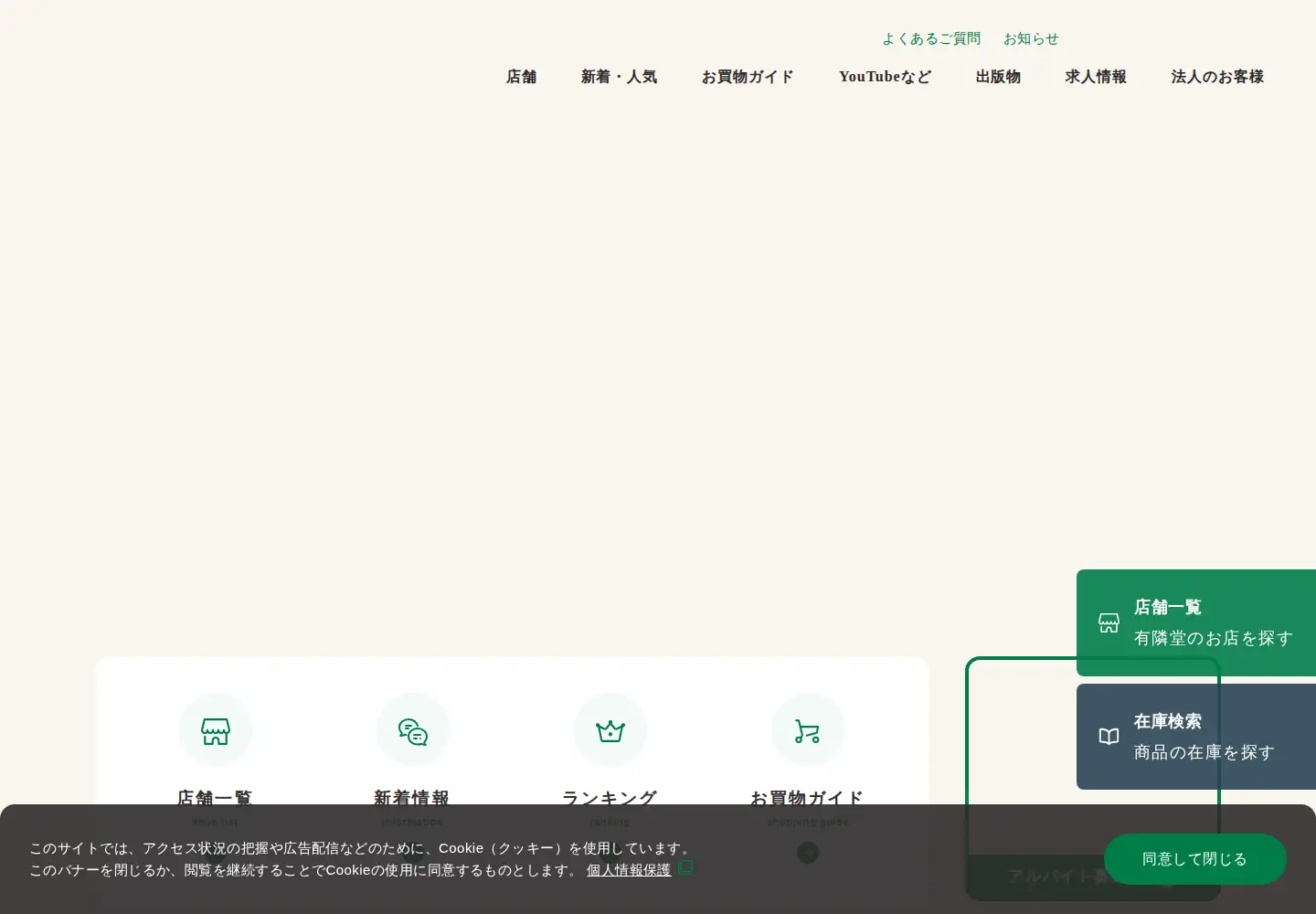Open the 在庫検索 商品の在庫を探す side button
The image size is (1316, 914).
[x=1196, y=737]
